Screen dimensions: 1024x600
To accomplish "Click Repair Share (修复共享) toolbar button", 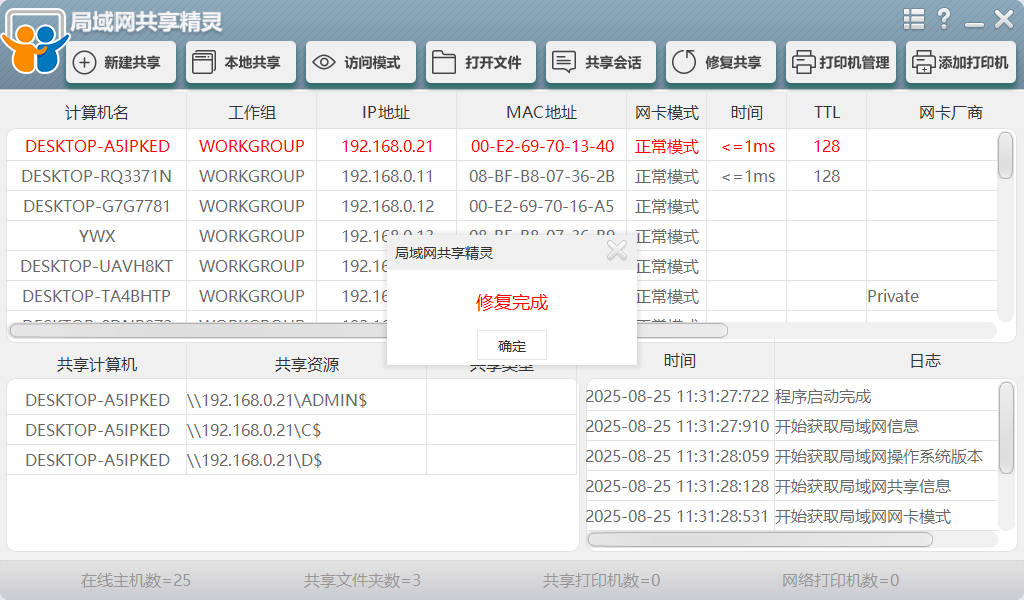I will point(720,62).
